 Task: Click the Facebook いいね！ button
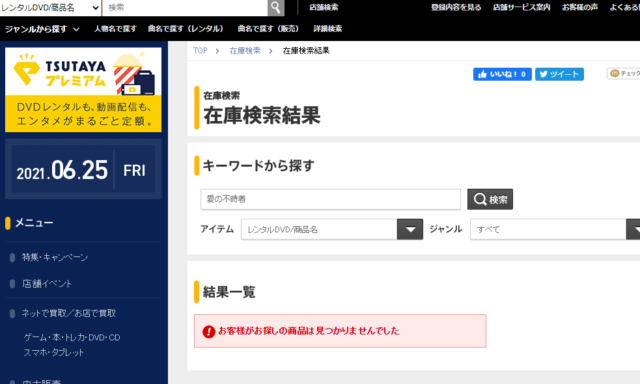[502, 74]
